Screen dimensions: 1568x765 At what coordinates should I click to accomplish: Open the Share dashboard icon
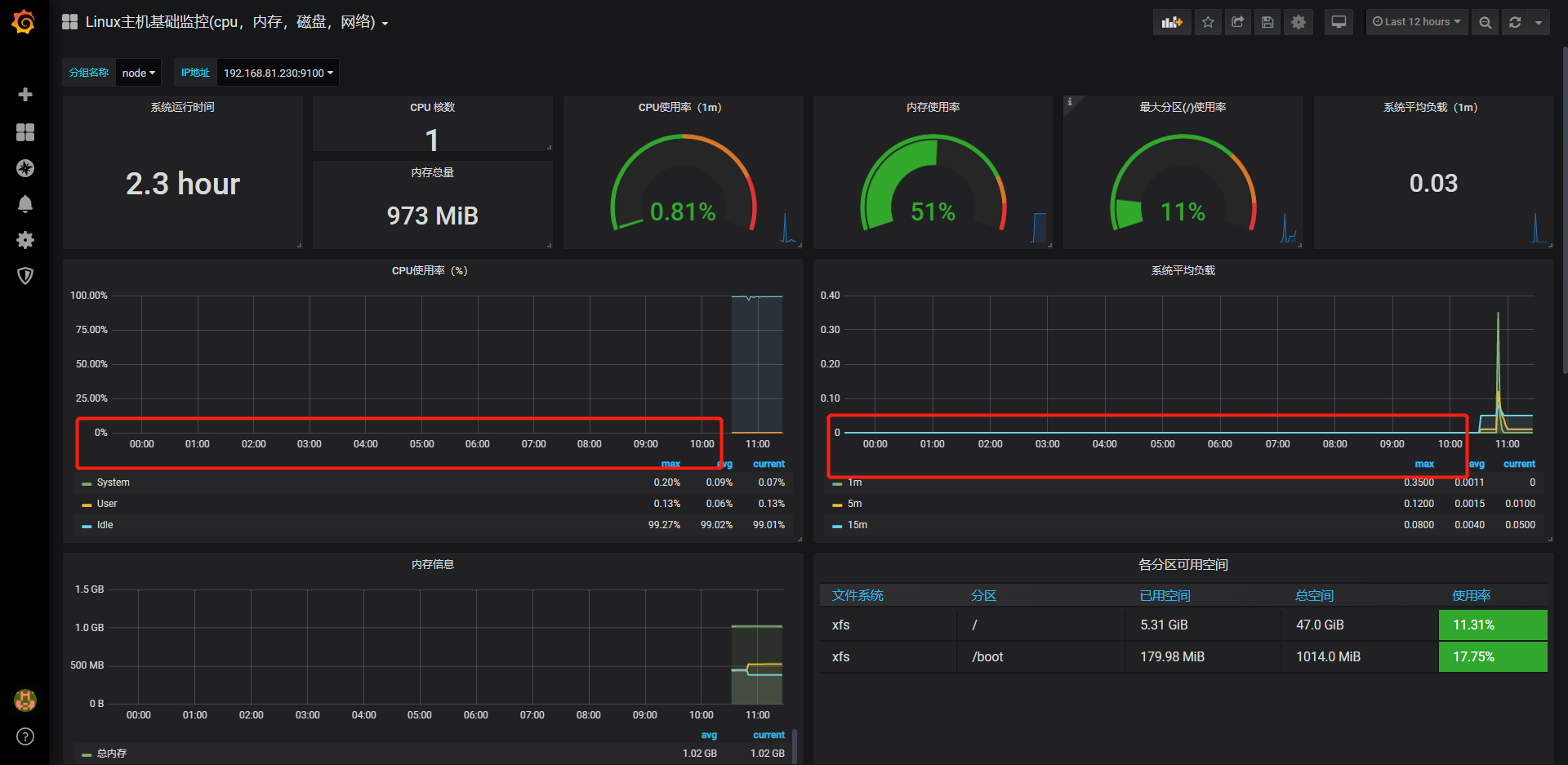click(1237, 22)
